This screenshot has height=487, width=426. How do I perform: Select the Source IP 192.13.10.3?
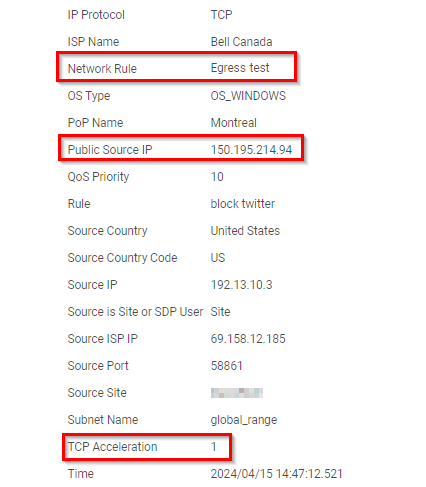click(x=241, y=285)
